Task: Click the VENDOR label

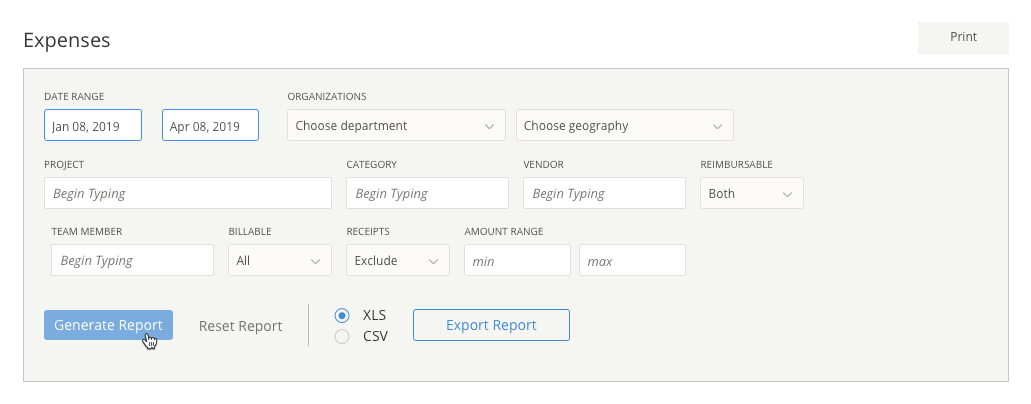Action: [x=543, y=164]
